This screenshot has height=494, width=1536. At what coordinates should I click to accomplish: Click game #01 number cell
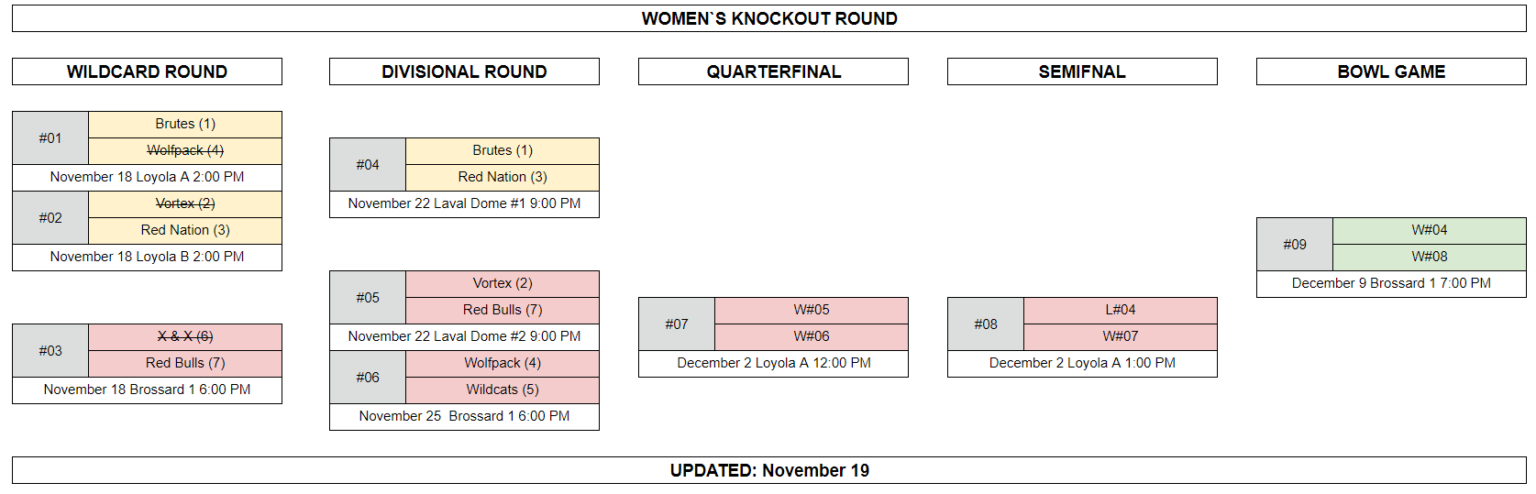51,138
